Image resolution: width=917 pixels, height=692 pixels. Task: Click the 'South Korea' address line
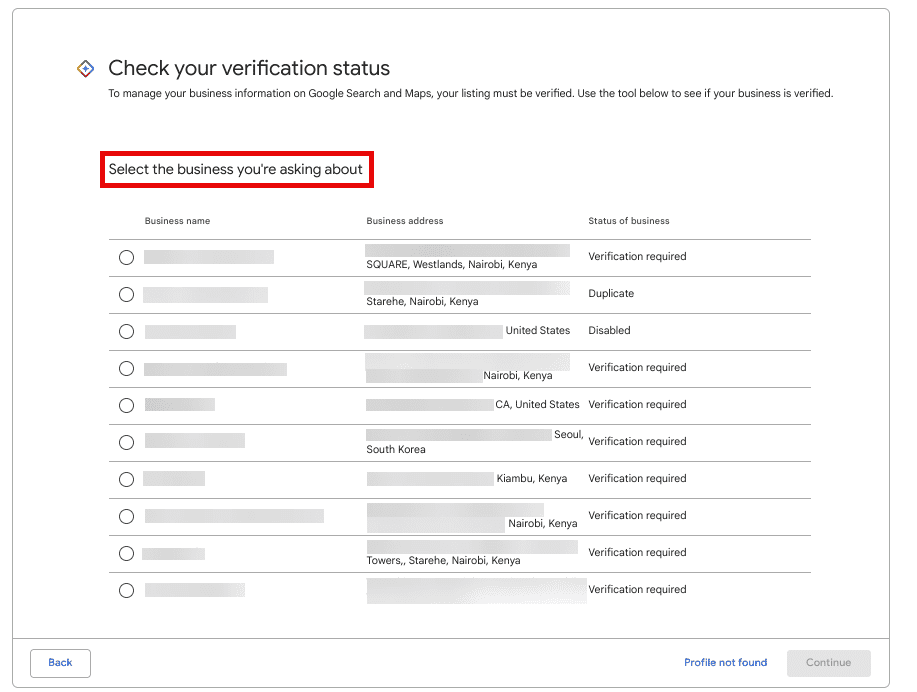pos(396,449)
